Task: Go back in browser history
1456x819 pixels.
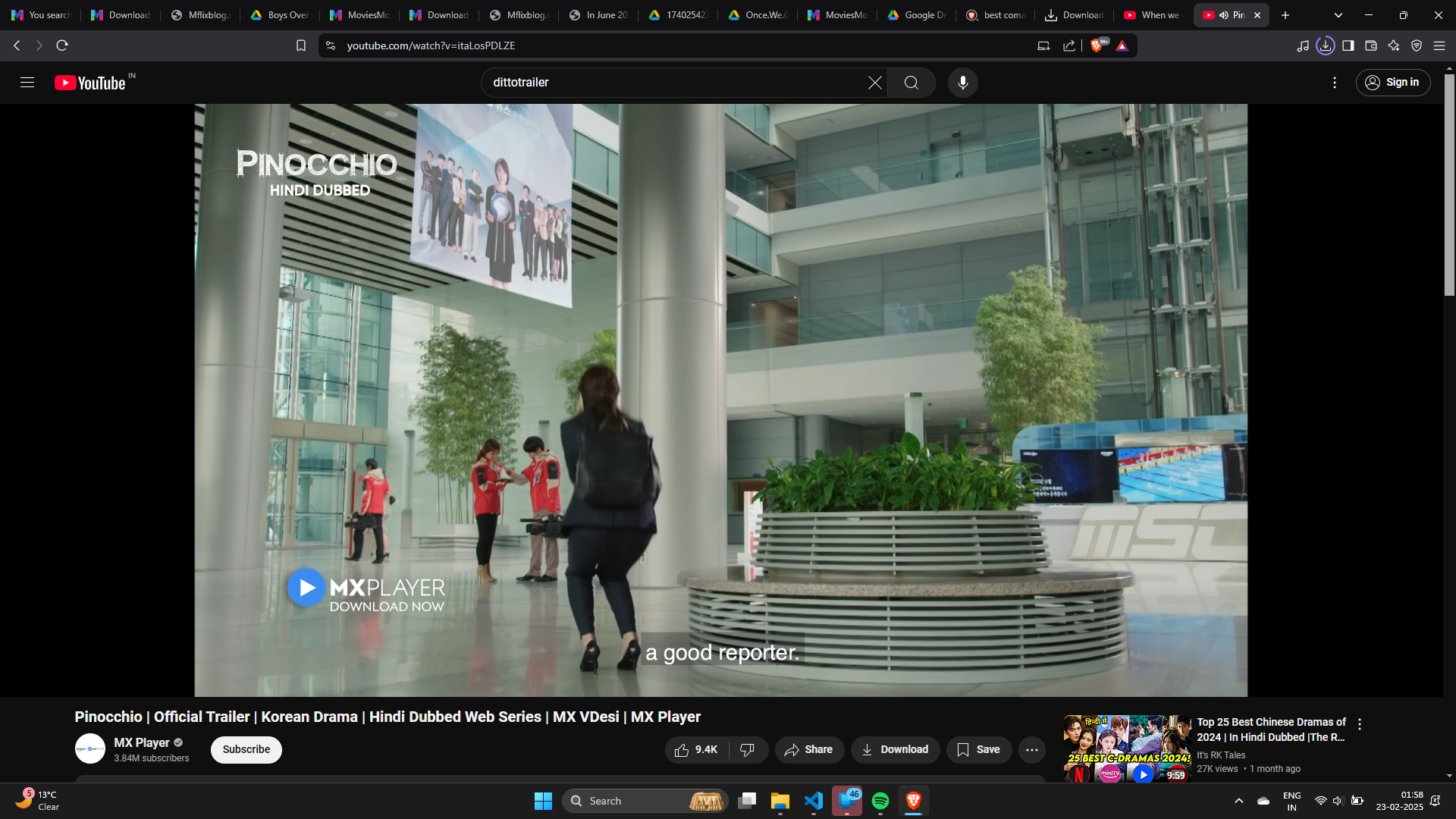Action: [x=17, y=45]
